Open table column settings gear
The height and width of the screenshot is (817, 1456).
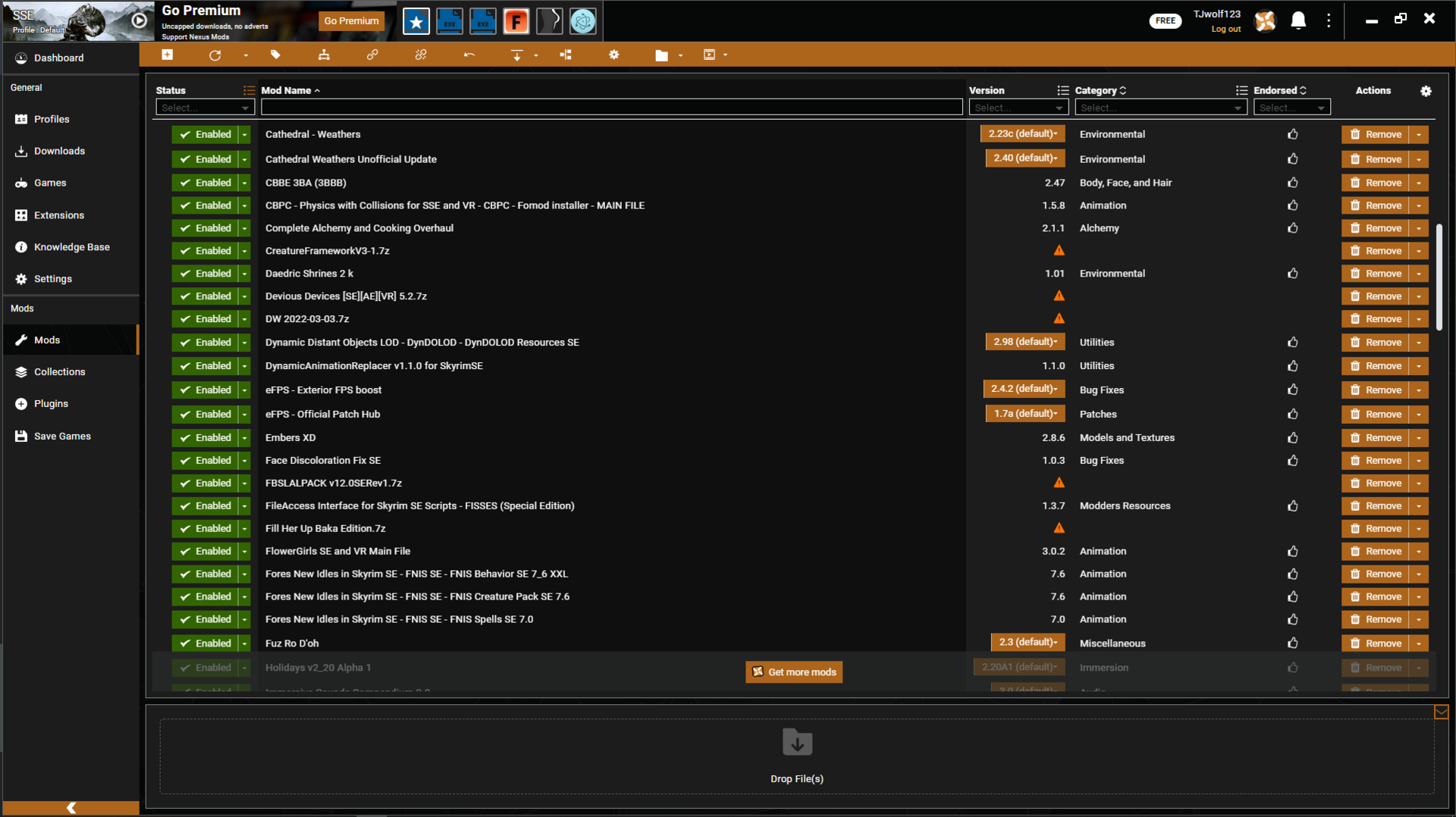click(x=1426, y=91)
